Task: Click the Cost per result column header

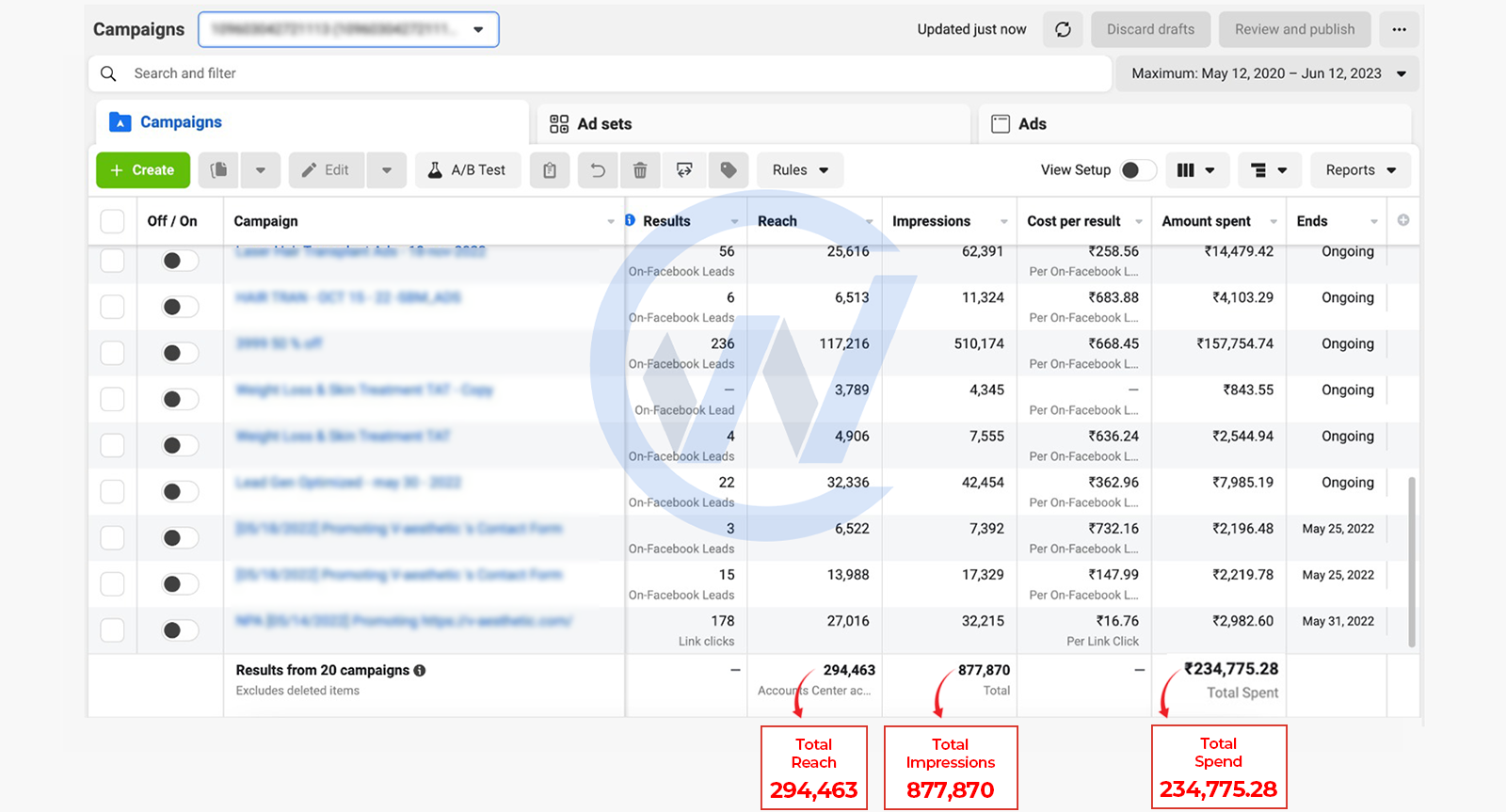Action: click(1084, 221)
